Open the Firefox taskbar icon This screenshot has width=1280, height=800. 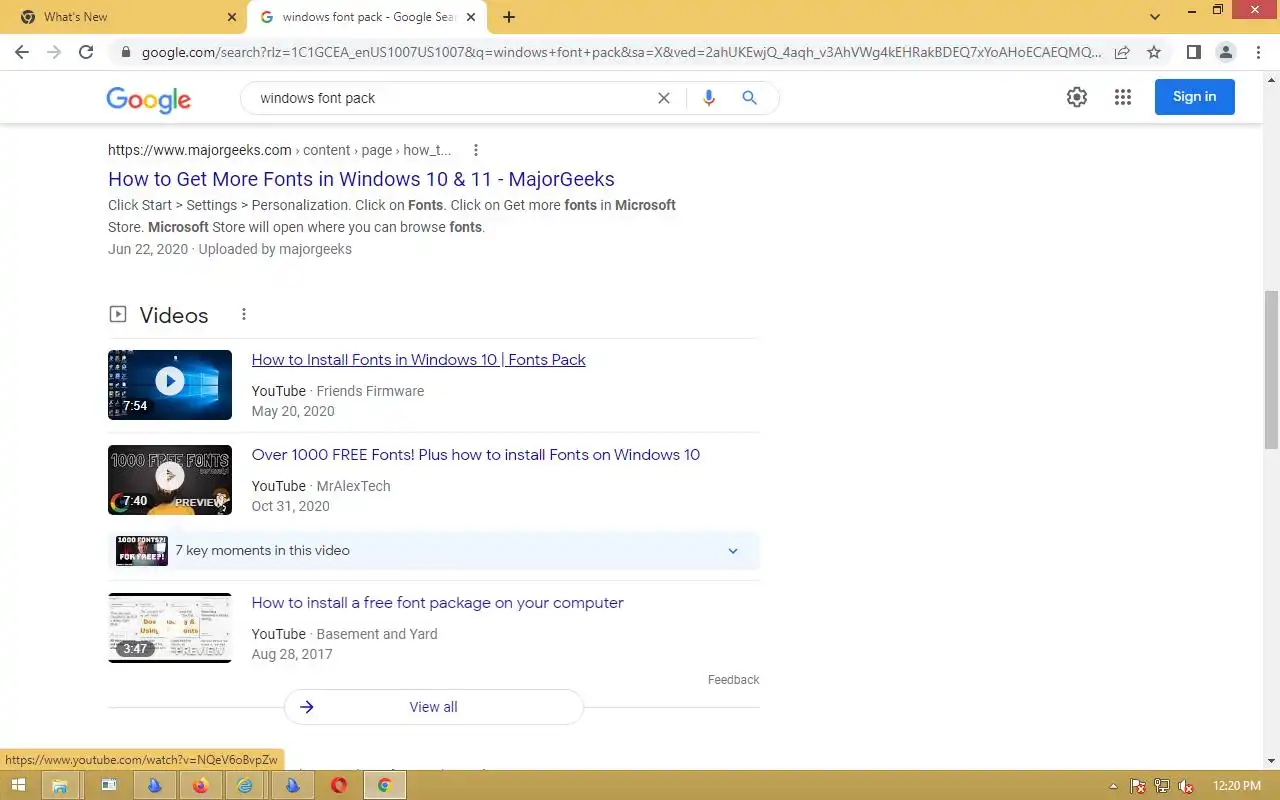[200, 786]
